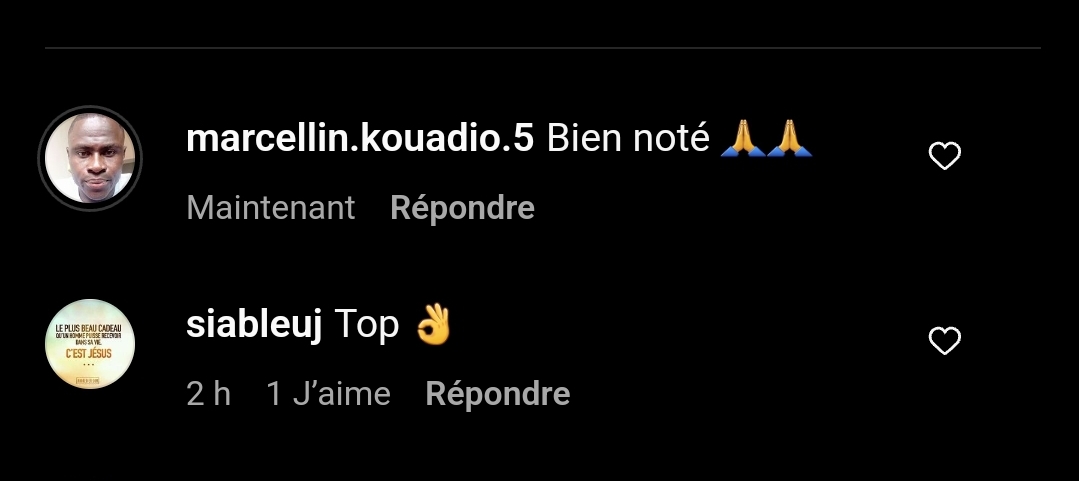View who liked via 1 J'aime

point(328,394)
